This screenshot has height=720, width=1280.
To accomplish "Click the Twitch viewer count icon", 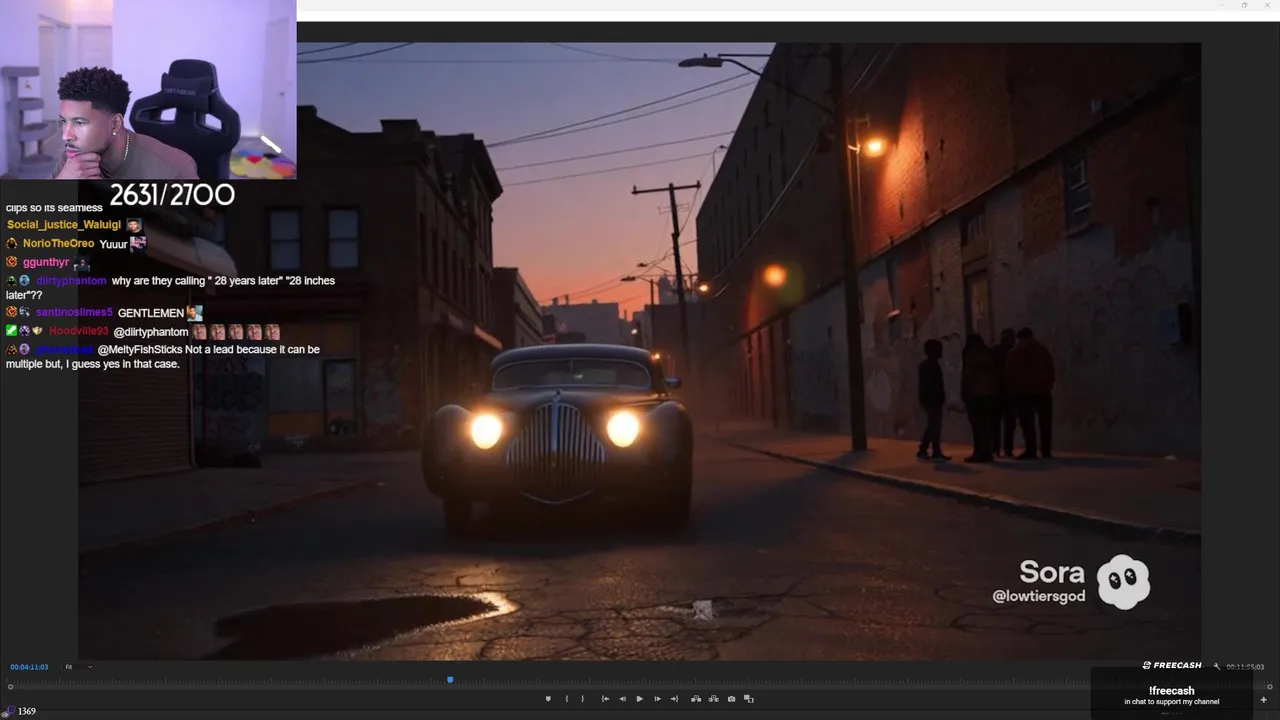I will pos(10,711).
